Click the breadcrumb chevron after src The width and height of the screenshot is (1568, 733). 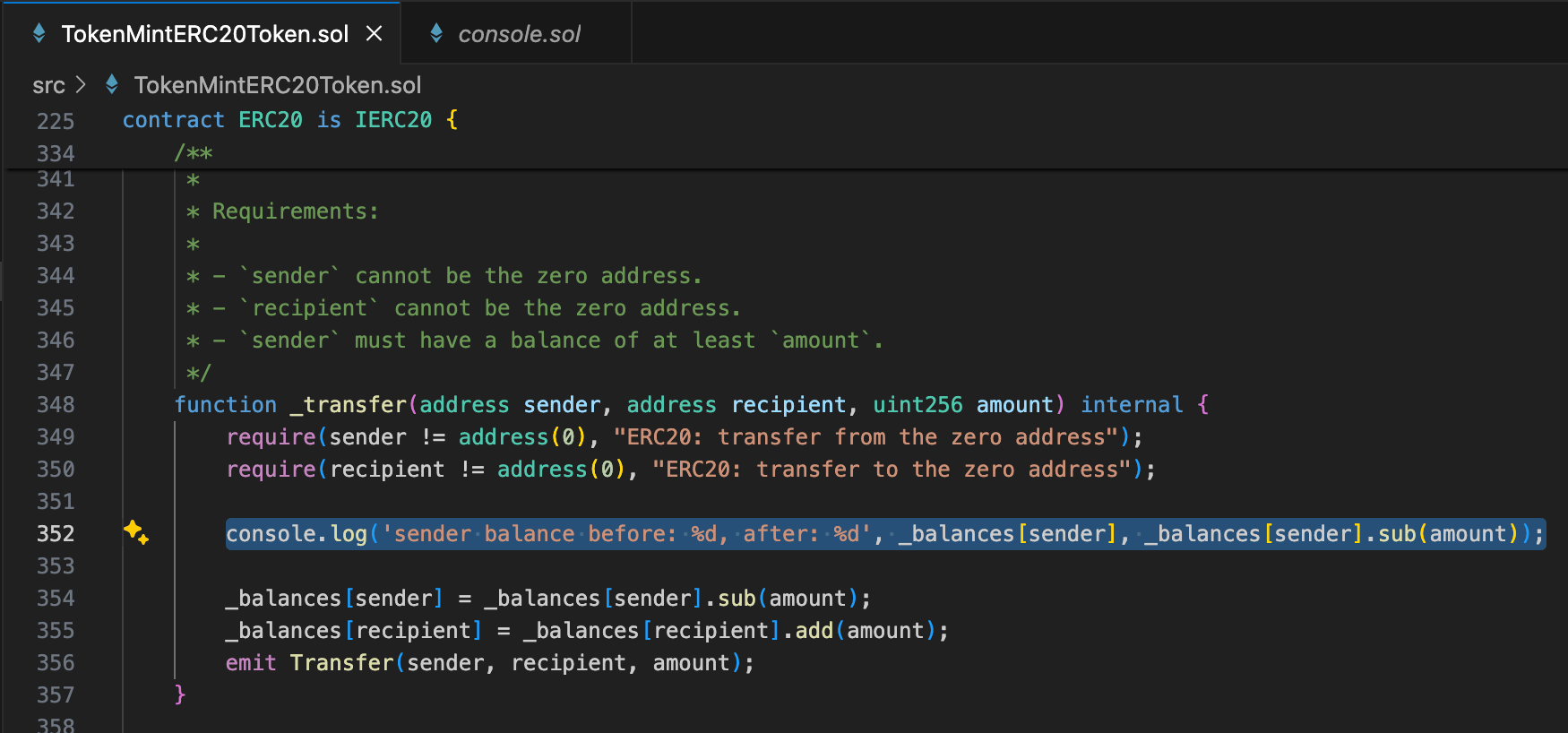[x=81, y=85]
